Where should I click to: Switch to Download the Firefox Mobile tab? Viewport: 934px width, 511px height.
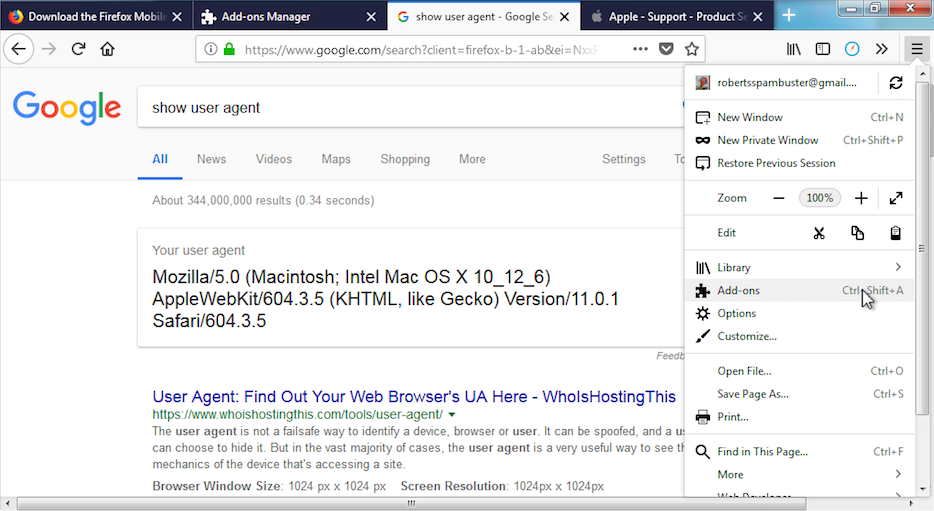(x=96, y=16)
